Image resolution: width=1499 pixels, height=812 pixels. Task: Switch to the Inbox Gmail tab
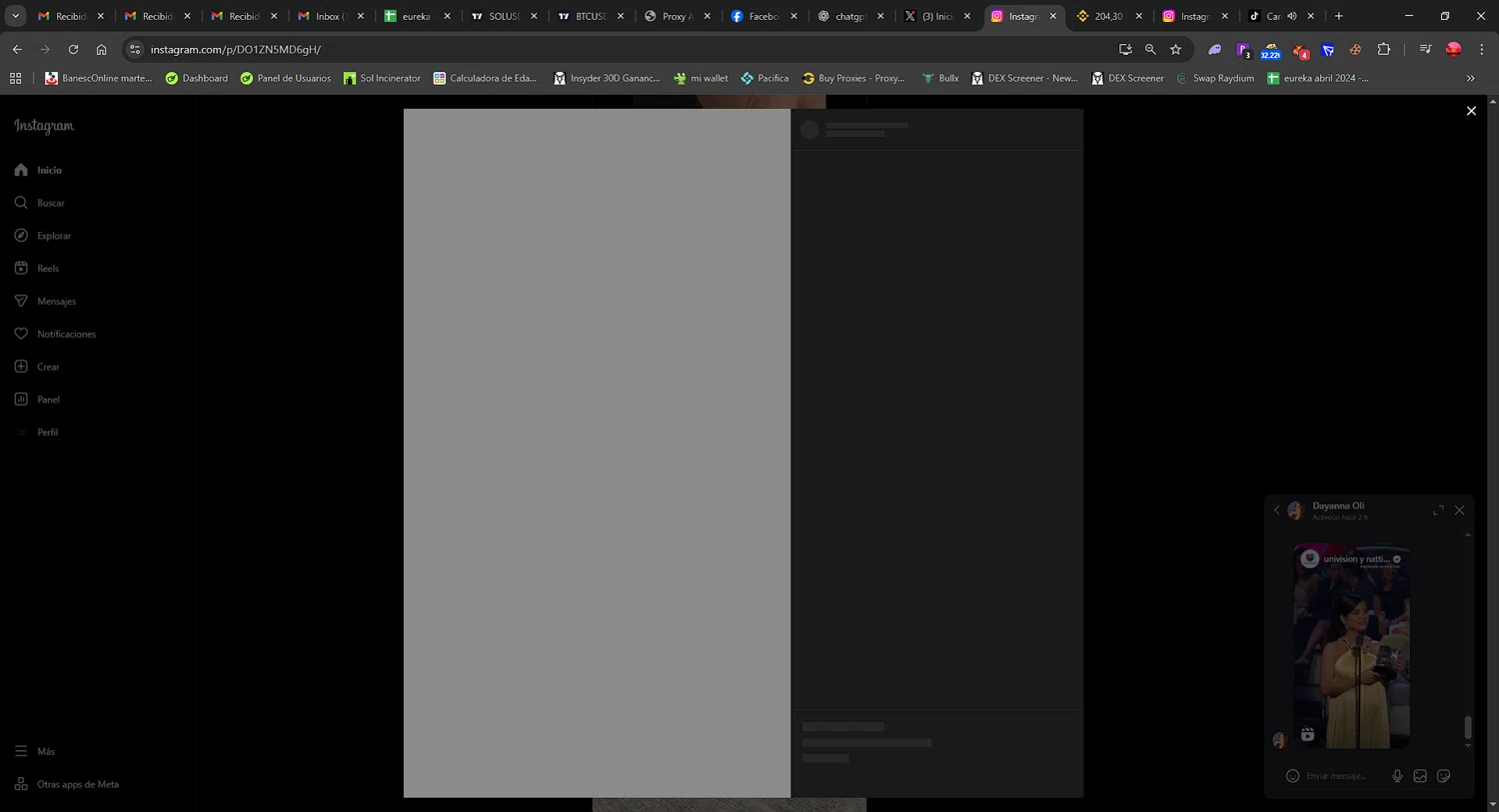pos(331,16)
